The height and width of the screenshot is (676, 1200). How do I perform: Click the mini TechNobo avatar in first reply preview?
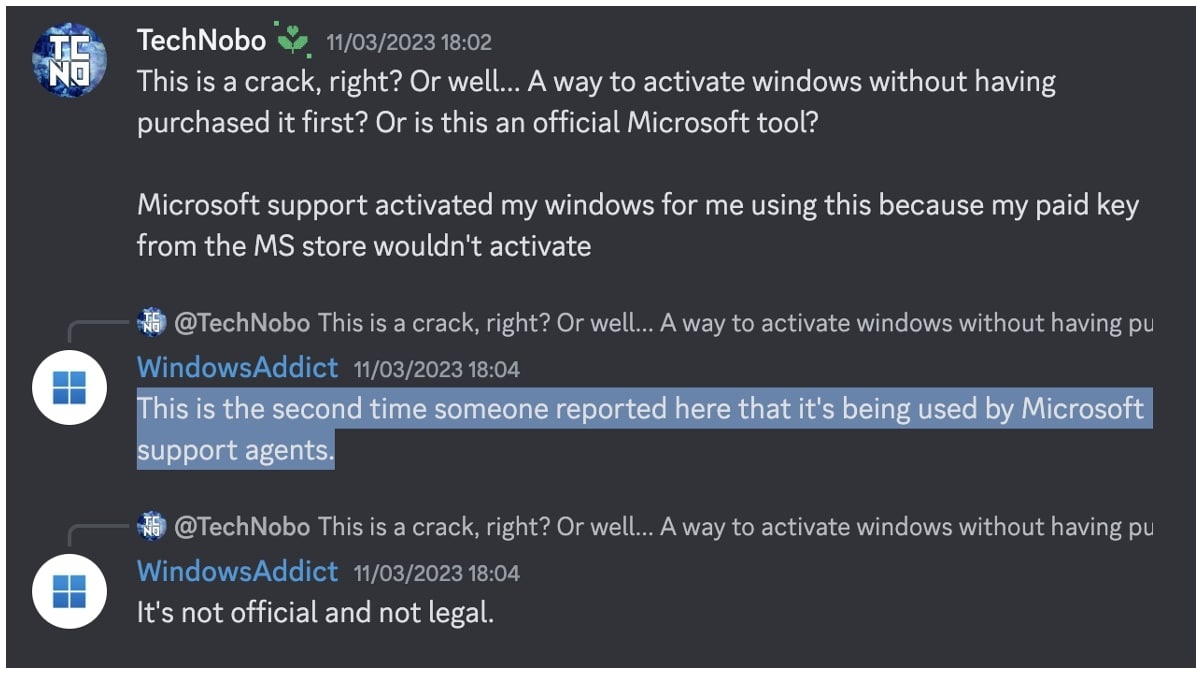click(150, 320)
